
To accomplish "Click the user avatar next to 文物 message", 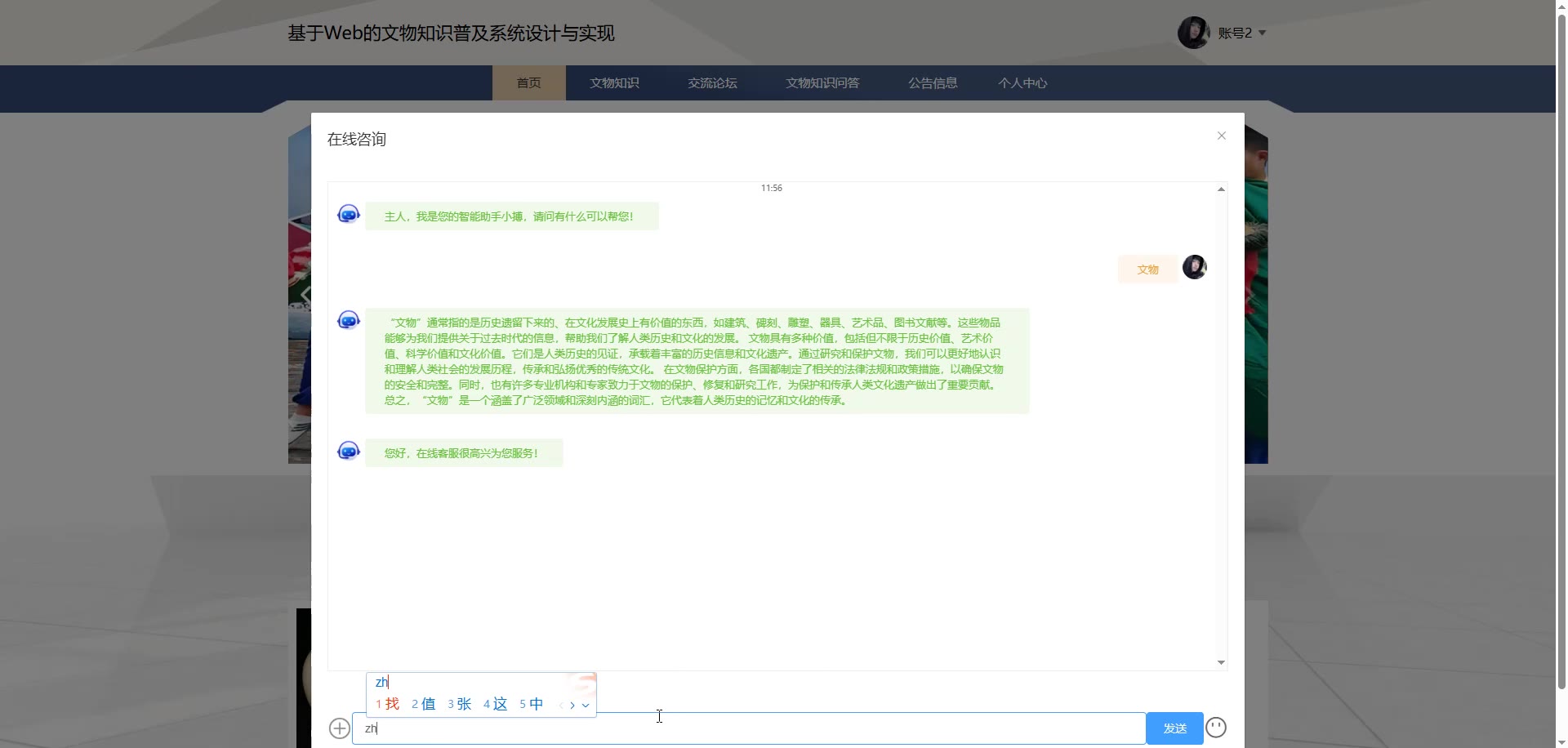I will [x=1195, y=267].
